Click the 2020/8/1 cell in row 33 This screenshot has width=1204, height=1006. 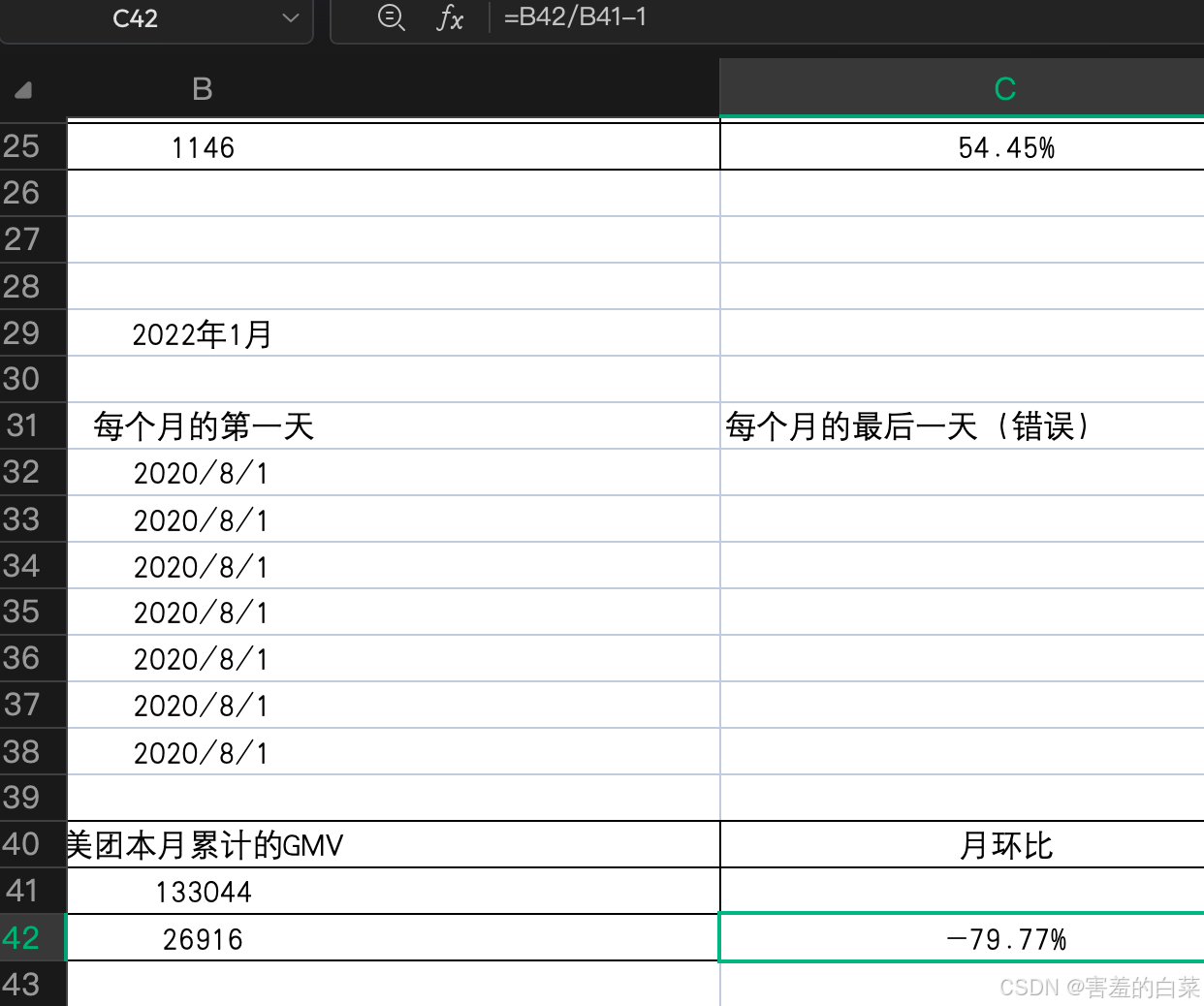coord(394,519)
